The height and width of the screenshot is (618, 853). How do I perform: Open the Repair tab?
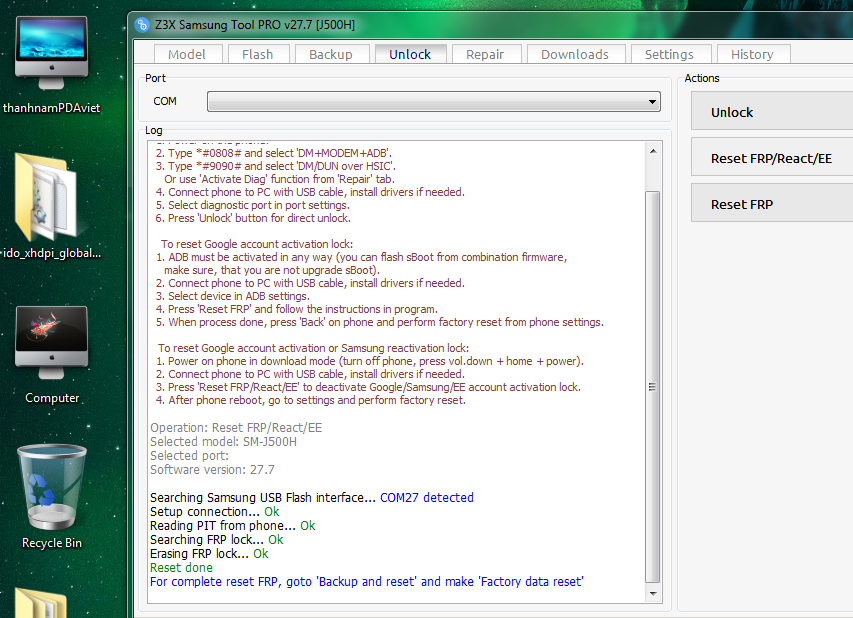coord(485,54)
